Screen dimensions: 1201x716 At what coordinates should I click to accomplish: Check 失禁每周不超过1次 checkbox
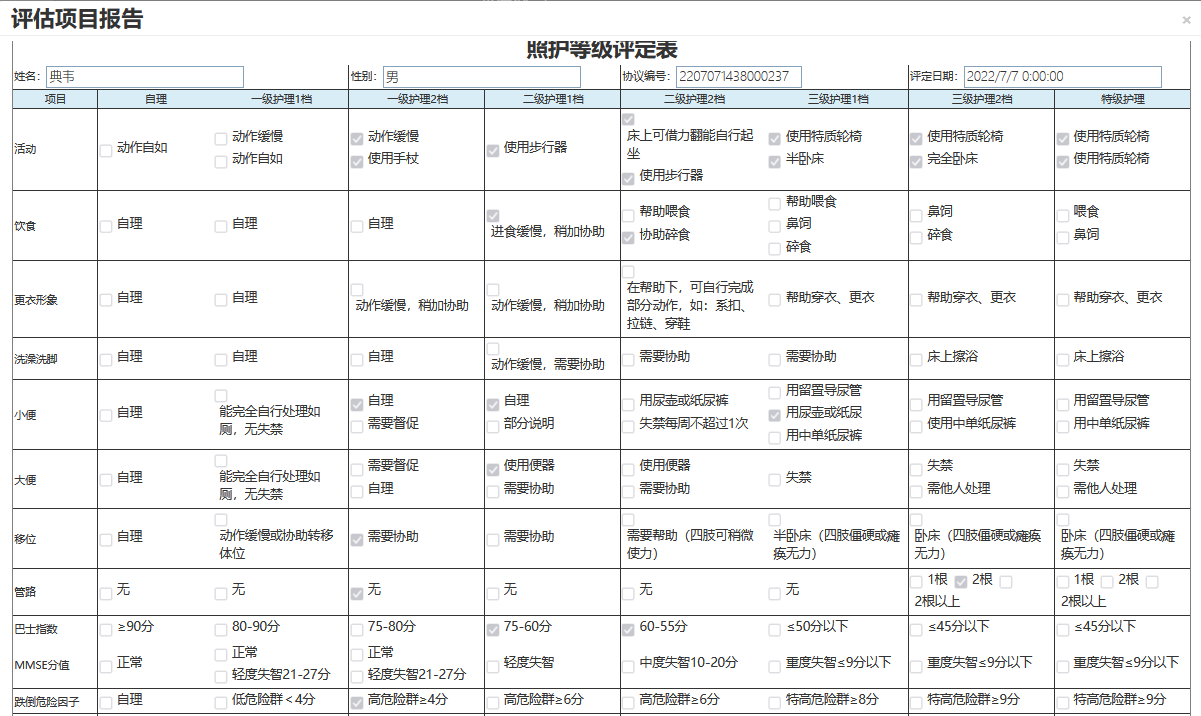(x=628, y=426)
